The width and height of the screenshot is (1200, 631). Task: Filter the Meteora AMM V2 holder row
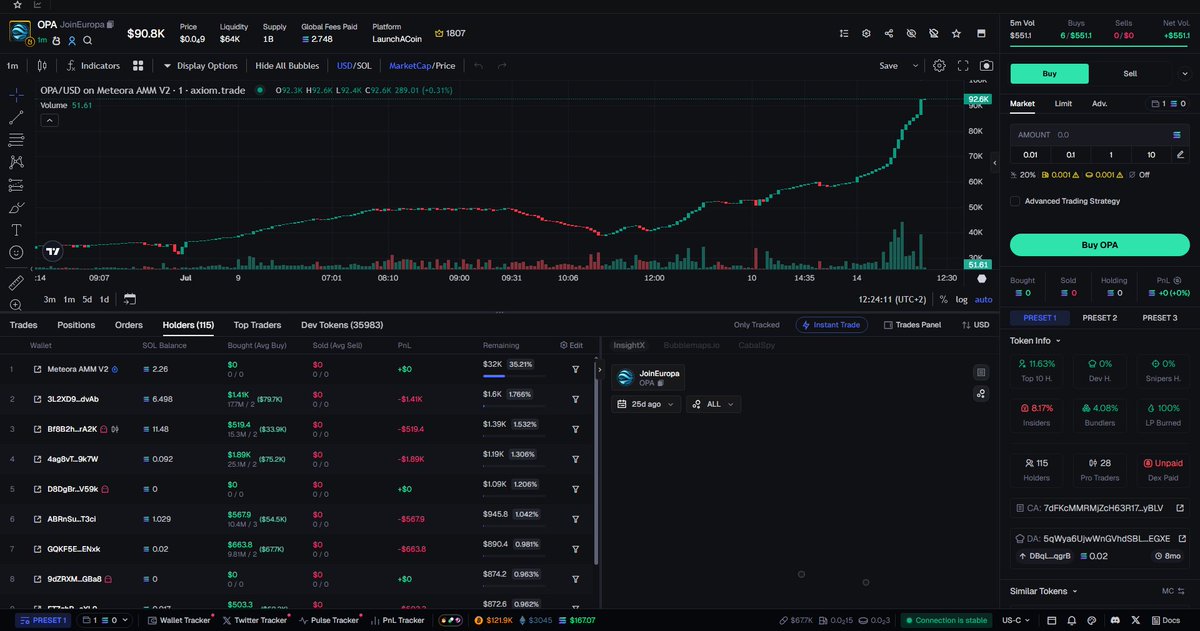point(576,369)
